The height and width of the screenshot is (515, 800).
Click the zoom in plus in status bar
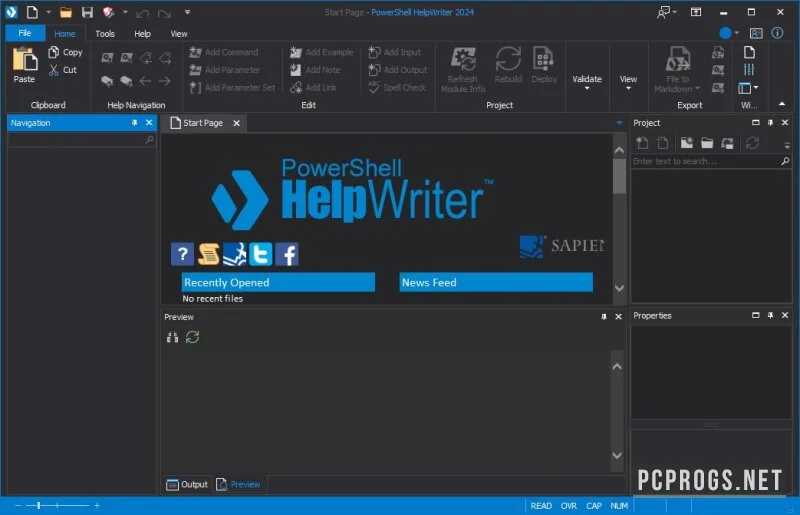pyautogui.click(x=97, y=506)
